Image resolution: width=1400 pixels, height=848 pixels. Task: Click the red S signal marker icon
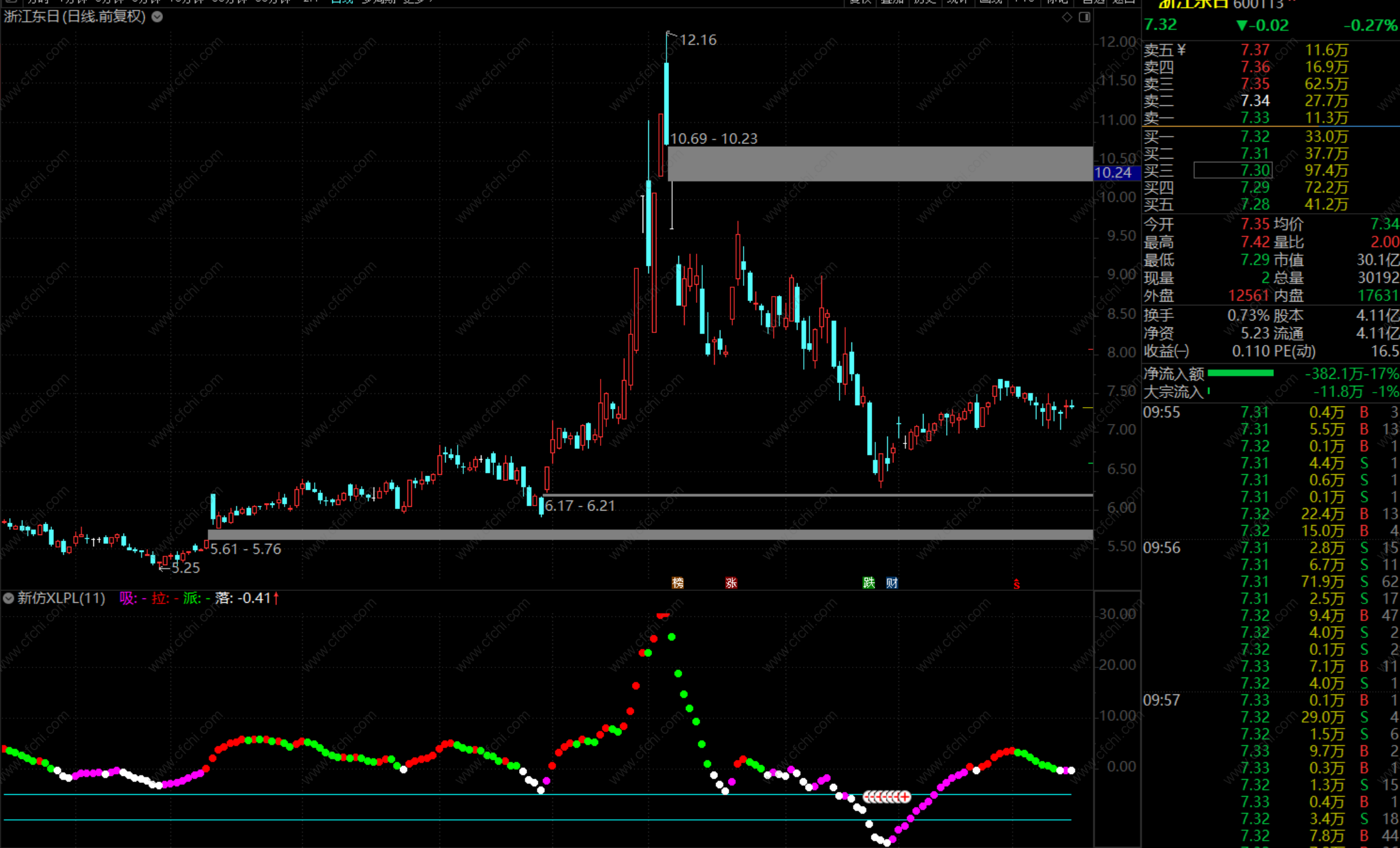[1016, 585]
